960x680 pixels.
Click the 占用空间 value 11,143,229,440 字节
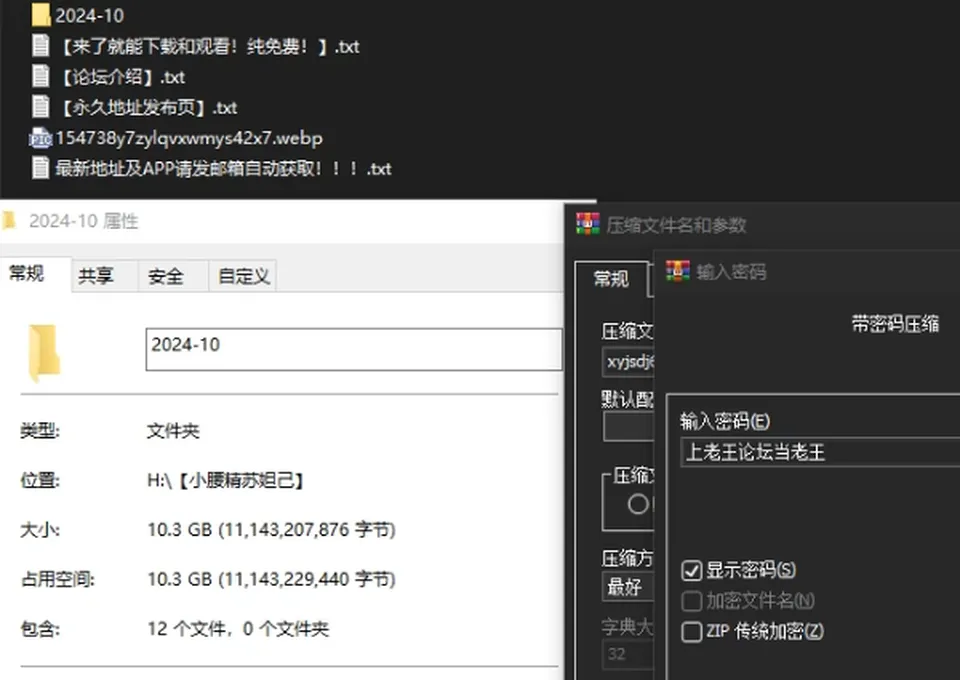point(271,579)
